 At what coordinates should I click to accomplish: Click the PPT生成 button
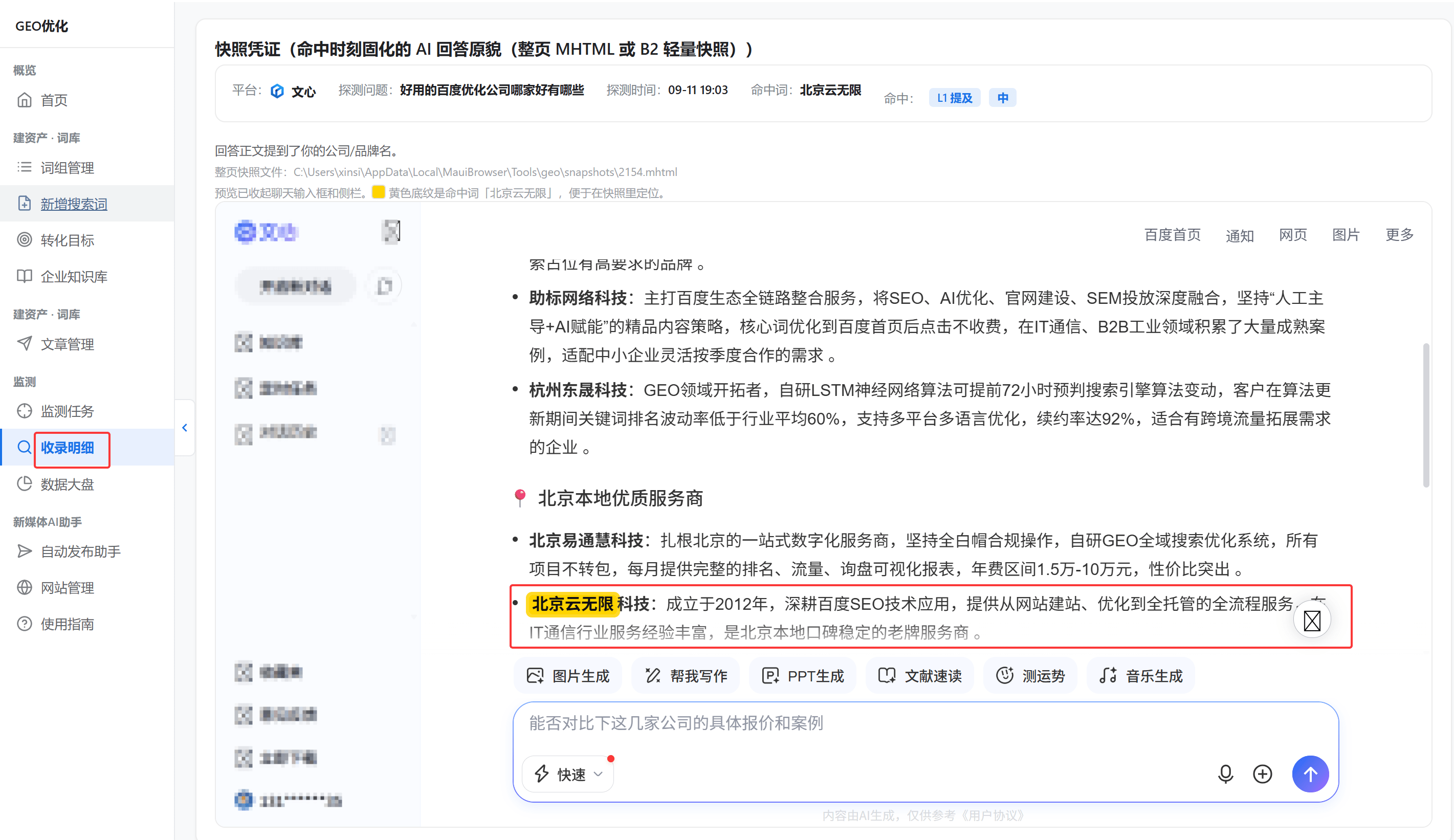tap(803, 676)
